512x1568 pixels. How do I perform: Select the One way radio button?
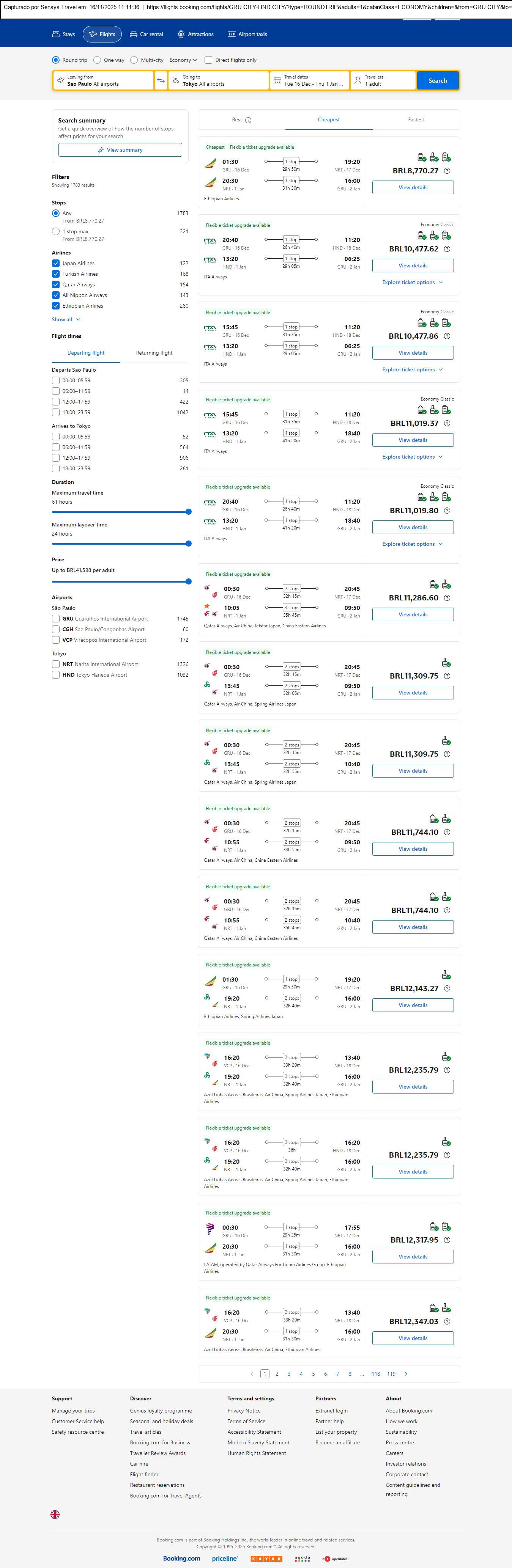[x=98, y=60]
